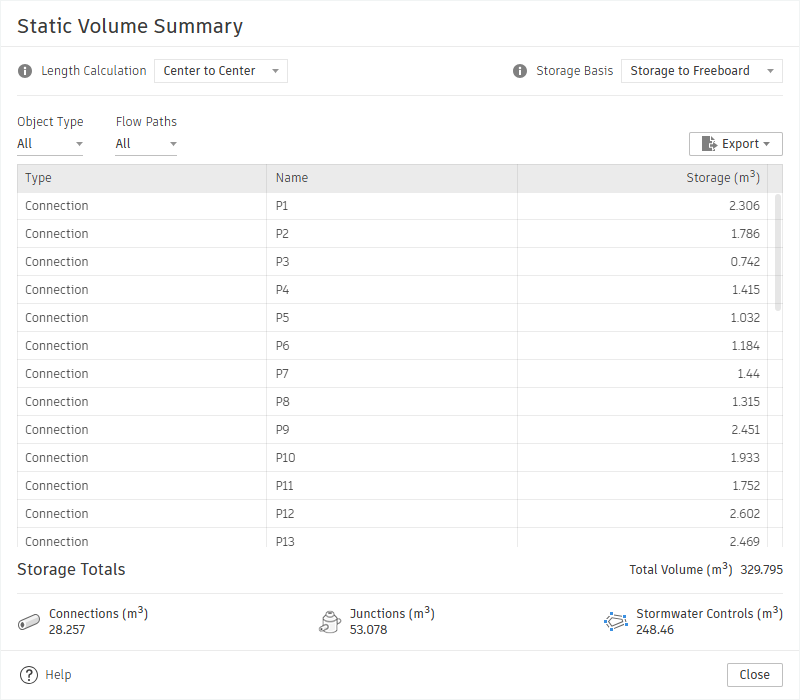Click the Junctions manhole icon
This screenshot has height=700, width=800.
click(330, 621)
